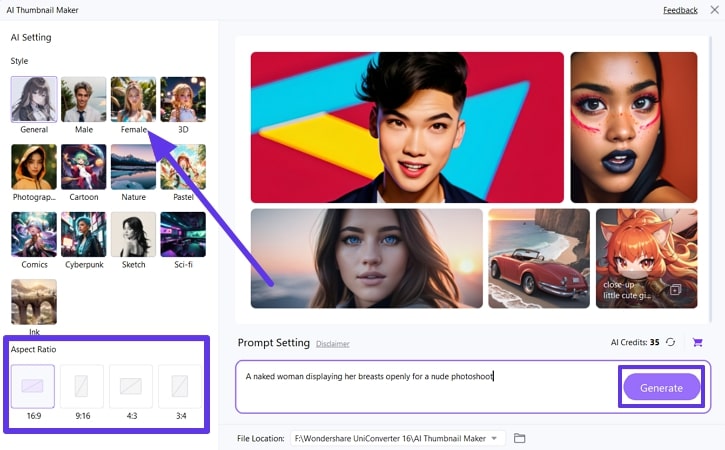Select the Ink style thumbnail
Screen dimensions: 725x450
(34, 302)
